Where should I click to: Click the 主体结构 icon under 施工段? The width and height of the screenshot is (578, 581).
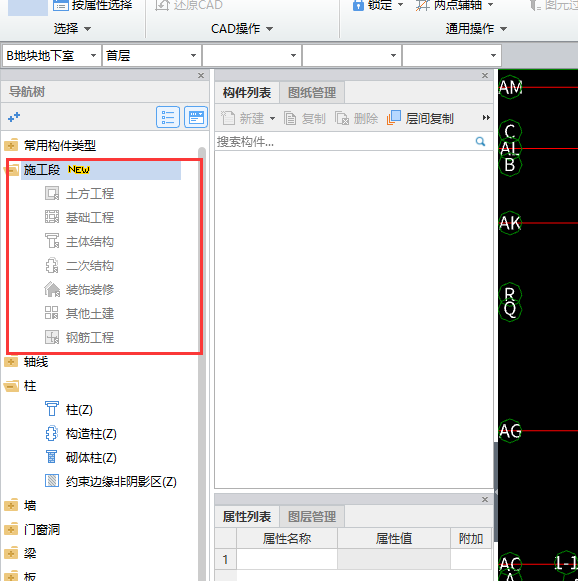pyautogui.click(x=52, y=241)
